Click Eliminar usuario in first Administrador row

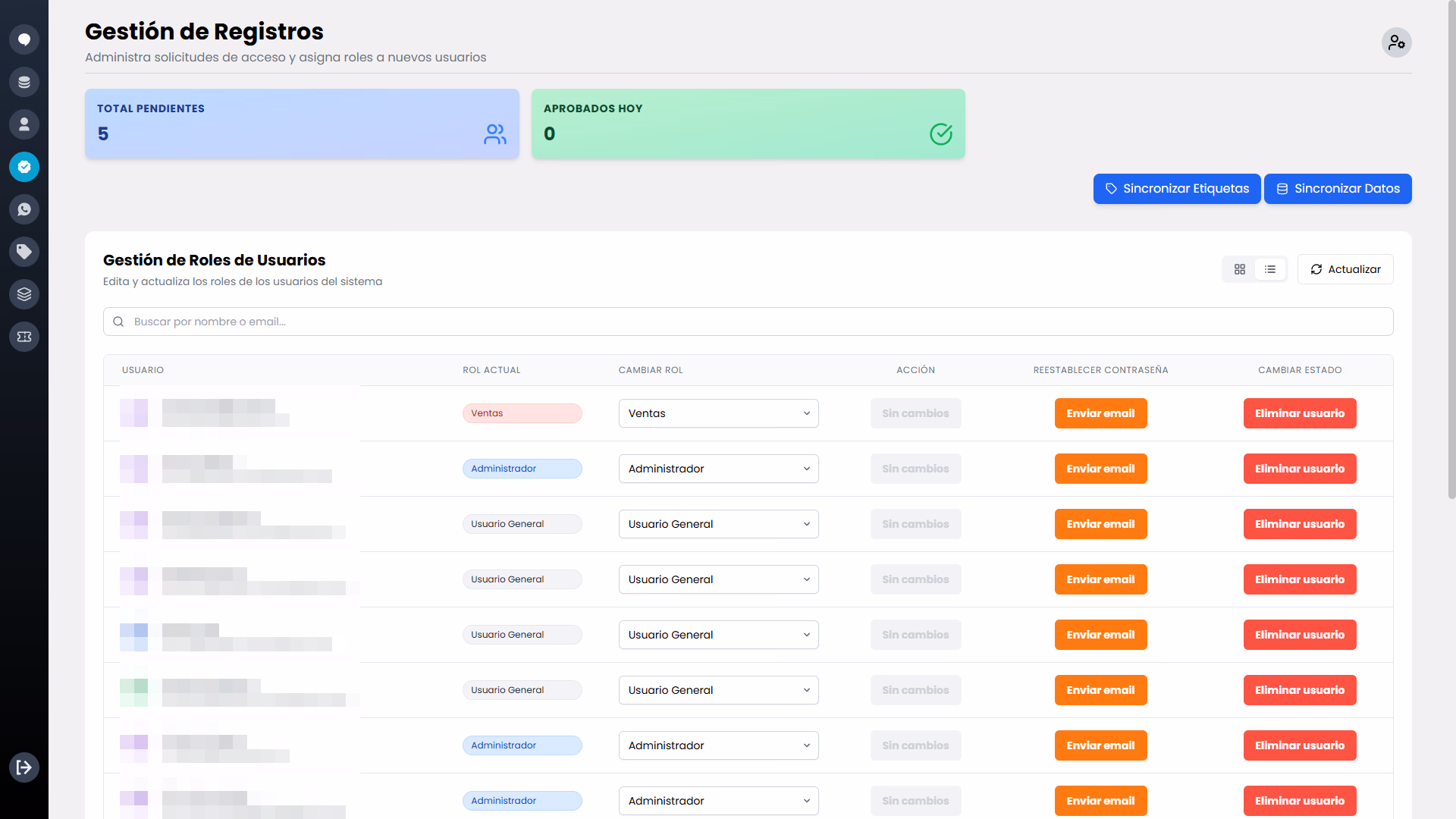point(1300,469)
